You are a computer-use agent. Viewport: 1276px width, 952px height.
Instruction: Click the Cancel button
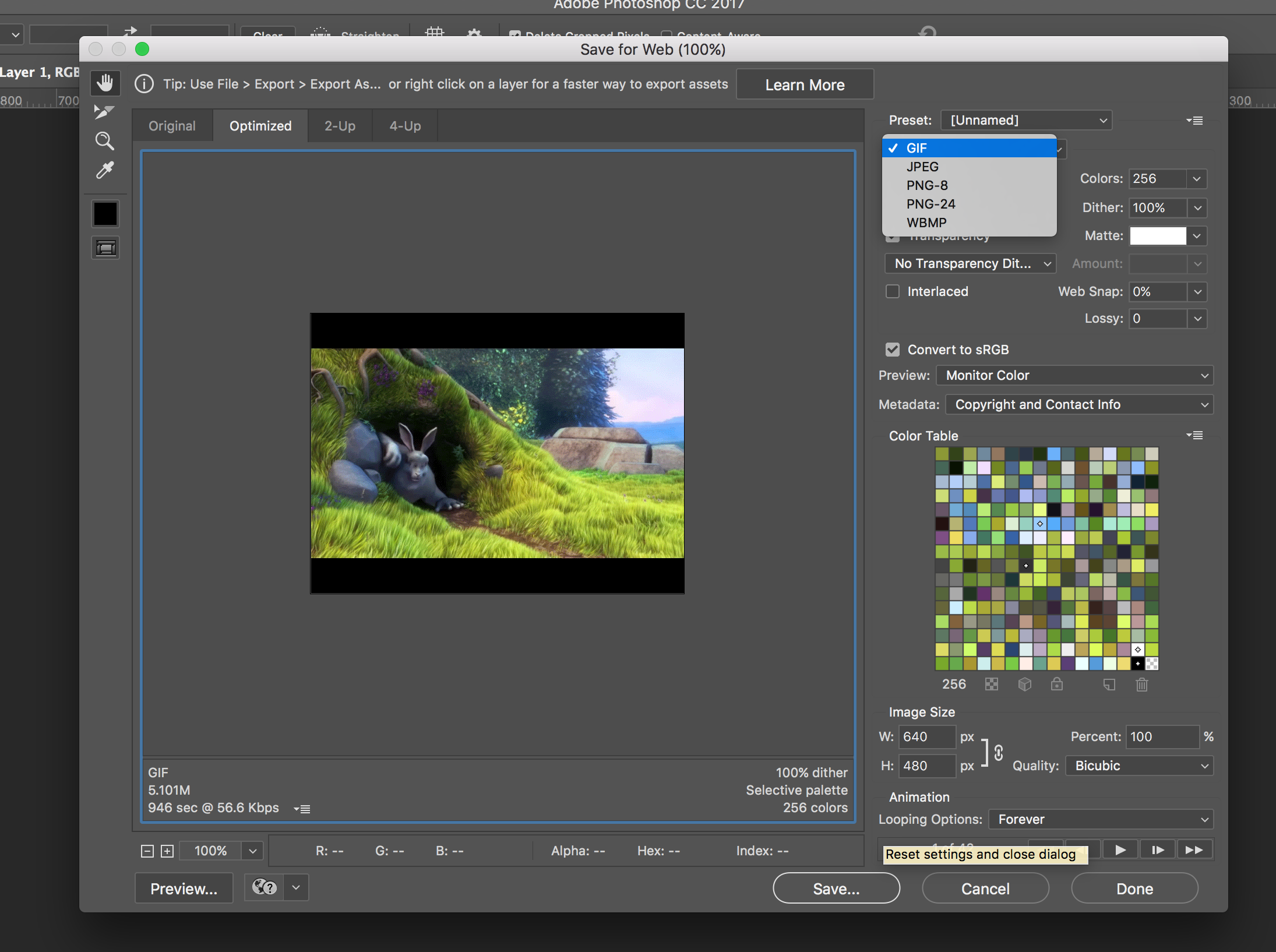(x=985, y=888)
